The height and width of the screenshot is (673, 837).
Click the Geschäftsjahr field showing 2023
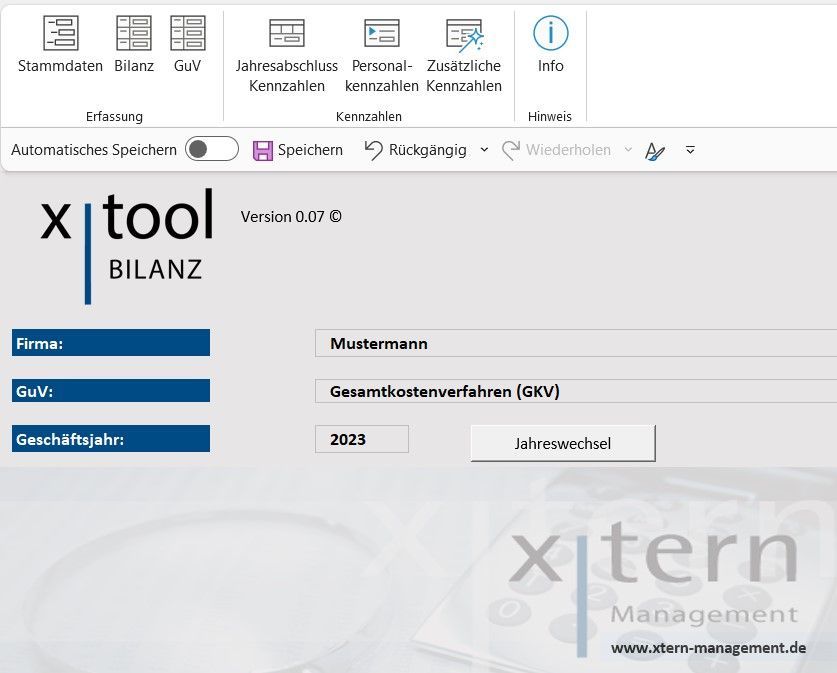(x=361, y=439)
